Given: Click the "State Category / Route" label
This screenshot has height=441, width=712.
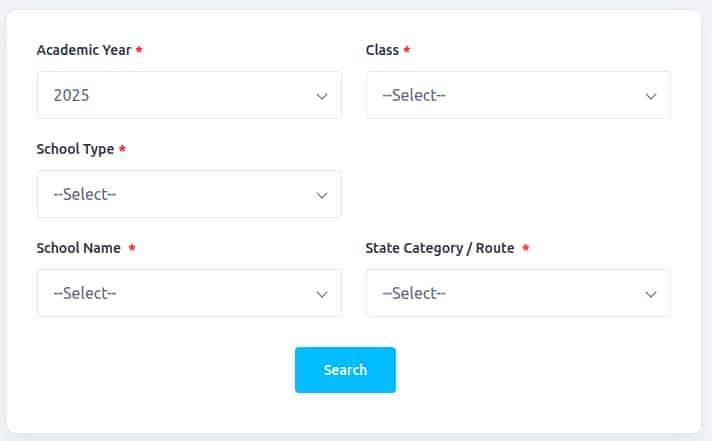Looking at the screenshot, I should point(440,248).
